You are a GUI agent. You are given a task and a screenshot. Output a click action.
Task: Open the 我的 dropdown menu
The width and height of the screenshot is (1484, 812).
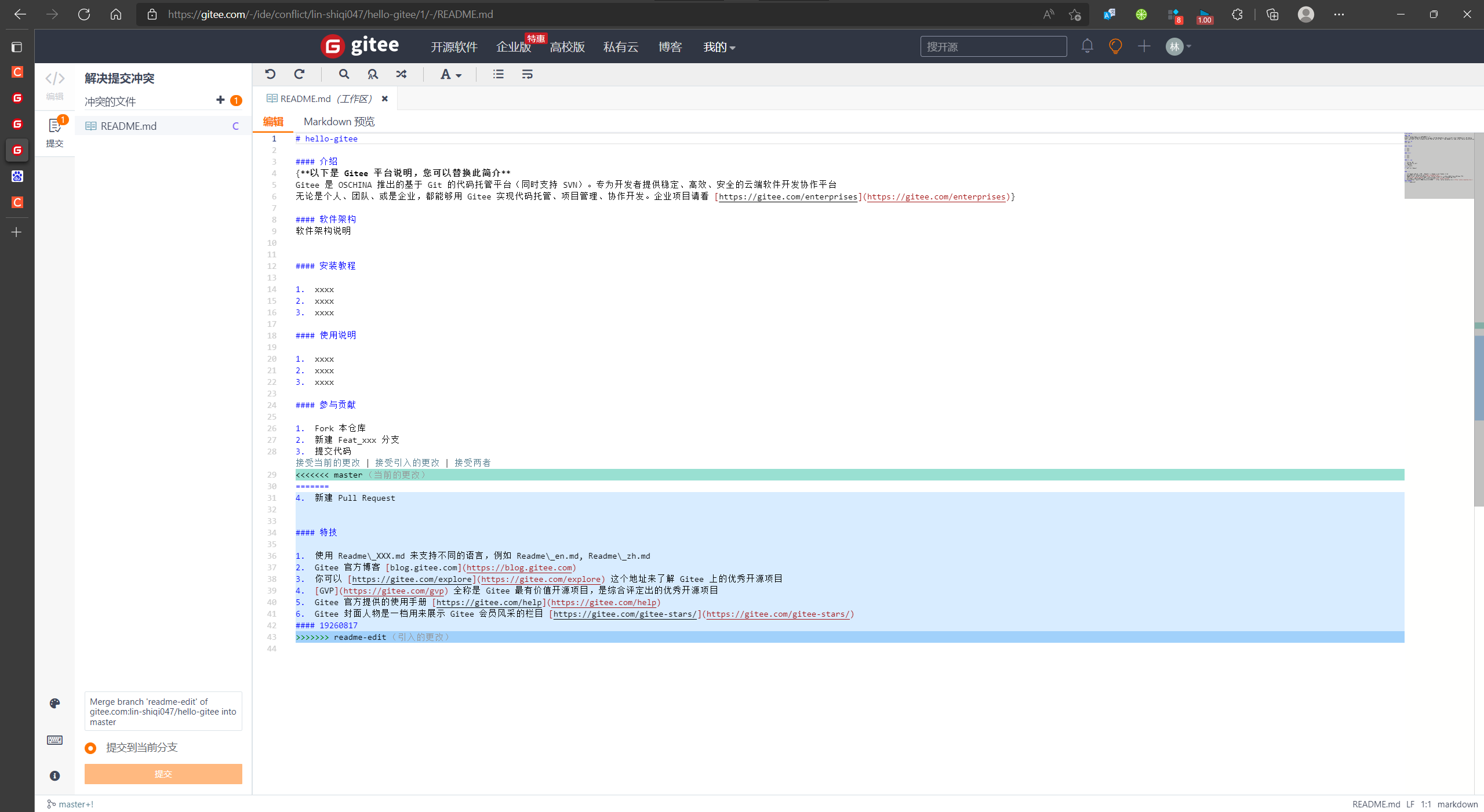(719, 47)
